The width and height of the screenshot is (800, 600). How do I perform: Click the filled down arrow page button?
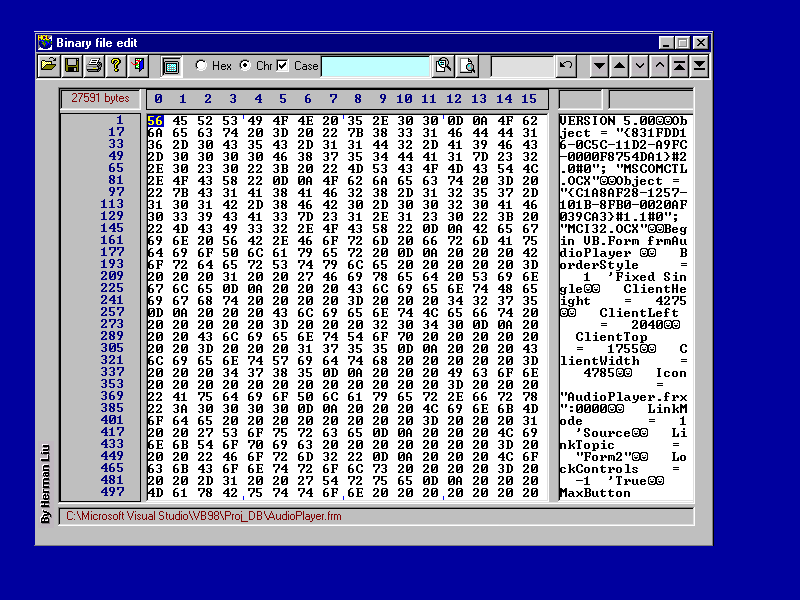tap(599, 66)
